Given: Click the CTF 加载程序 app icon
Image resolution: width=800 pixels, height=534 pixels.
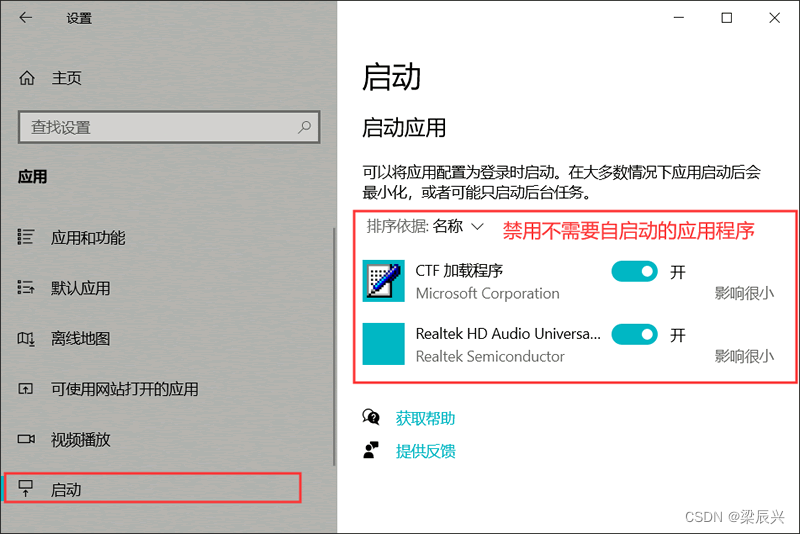Looking at the screenshot, I should coord(384,281).
